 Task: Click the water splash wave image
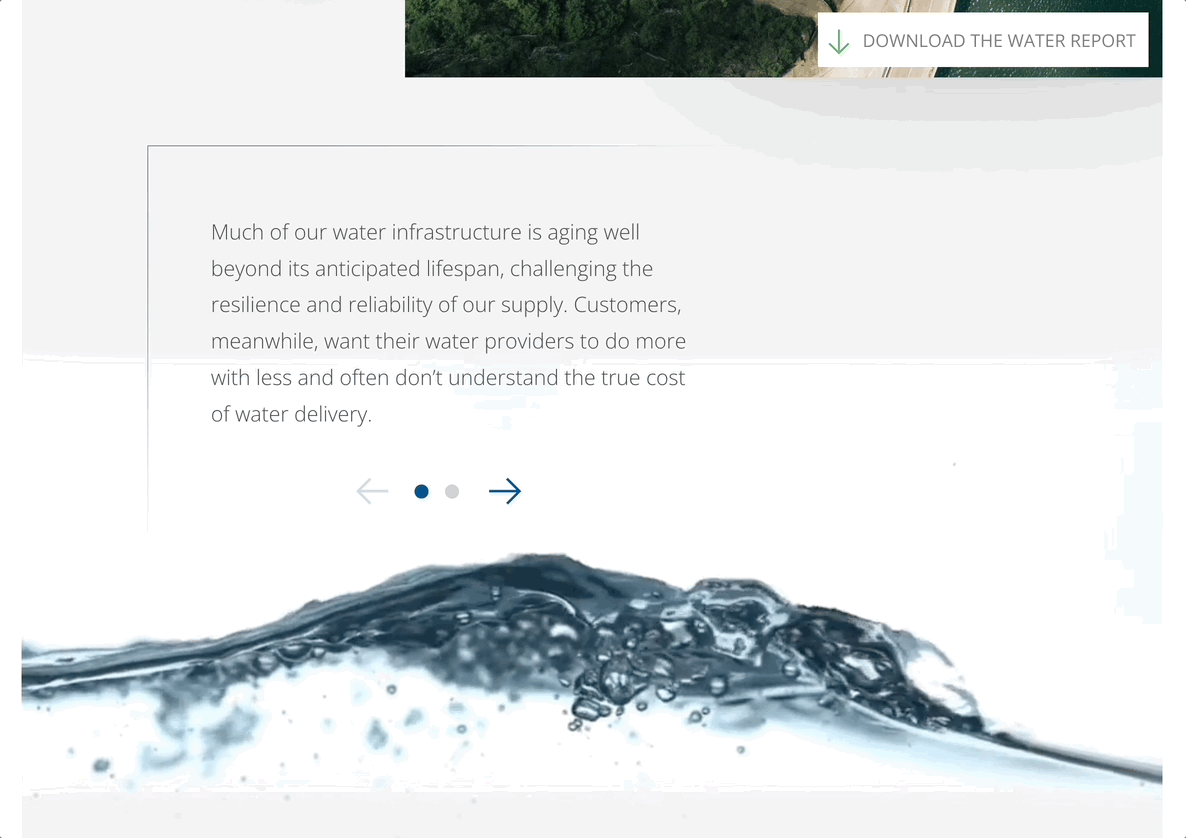tap(591, 673)
